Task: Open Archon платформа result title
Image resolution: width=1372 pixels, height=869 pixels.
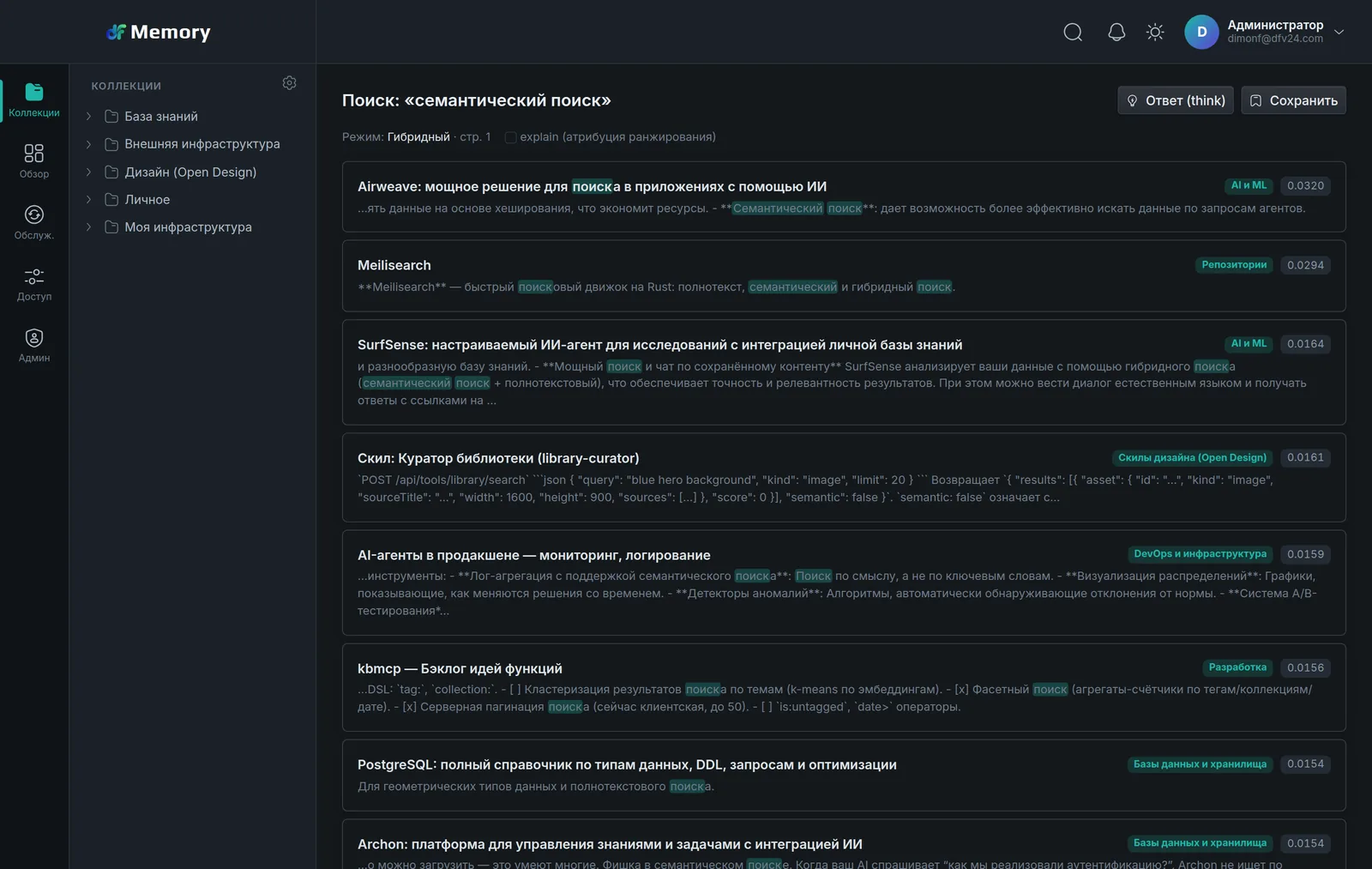Action: point(610,844)
